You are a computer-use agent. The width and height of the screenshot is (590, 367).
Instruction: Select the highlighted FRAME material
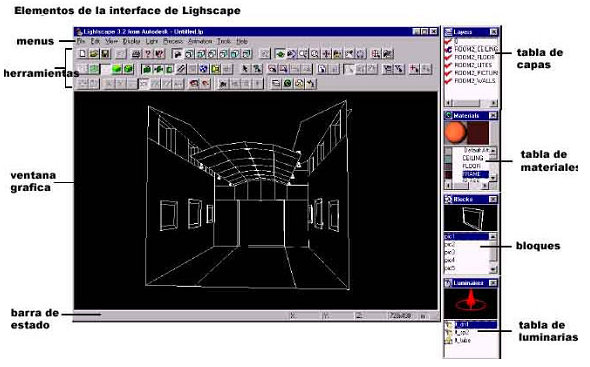coord(475,174)
